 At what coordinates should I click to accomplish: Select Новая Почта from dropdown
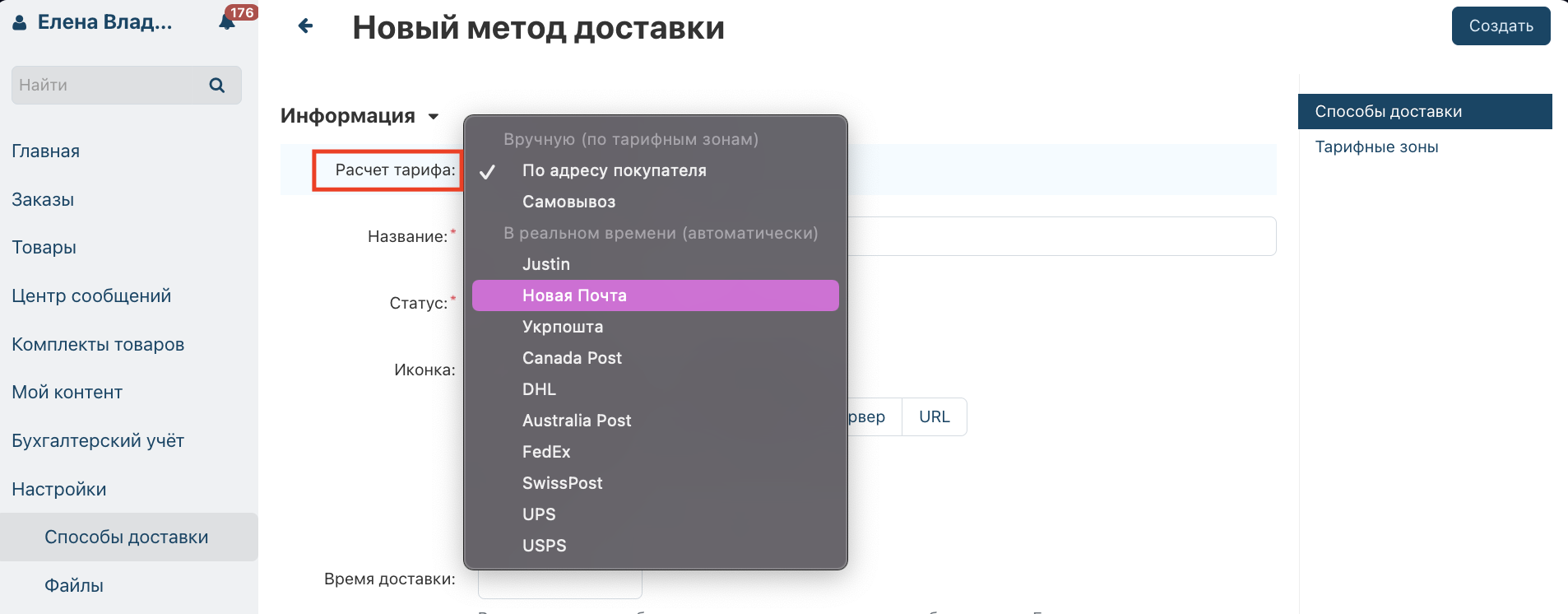(574, 295)
